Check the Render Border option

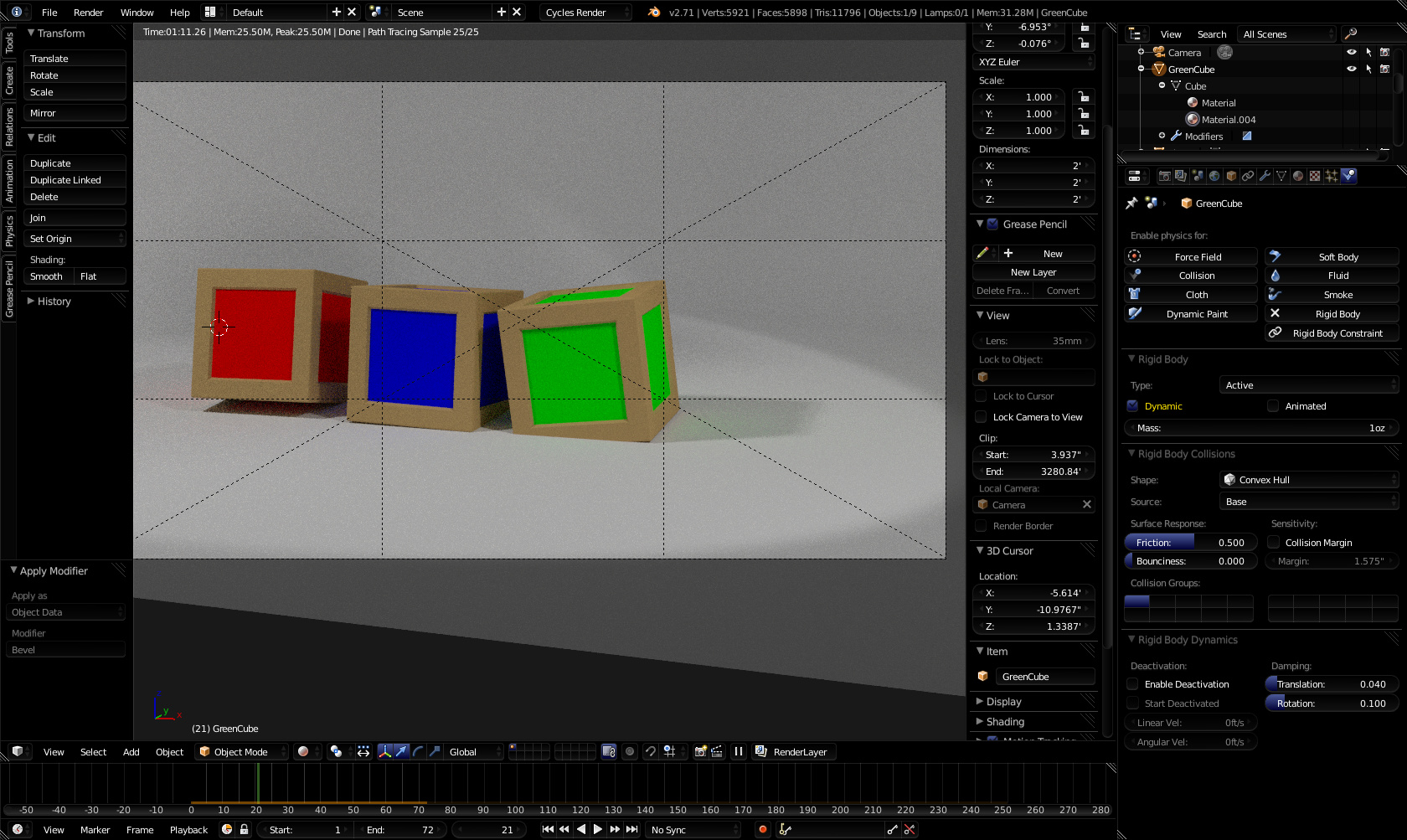pos(982,526)
